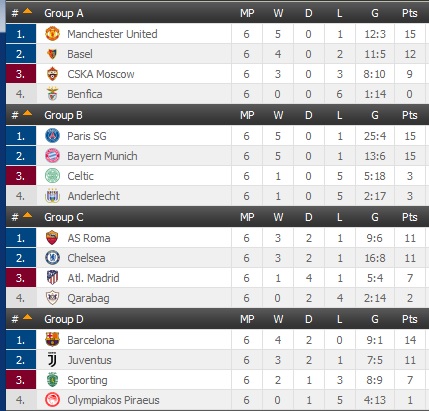
Task: Click the Juventus logo icon
Action: [52, 360]
